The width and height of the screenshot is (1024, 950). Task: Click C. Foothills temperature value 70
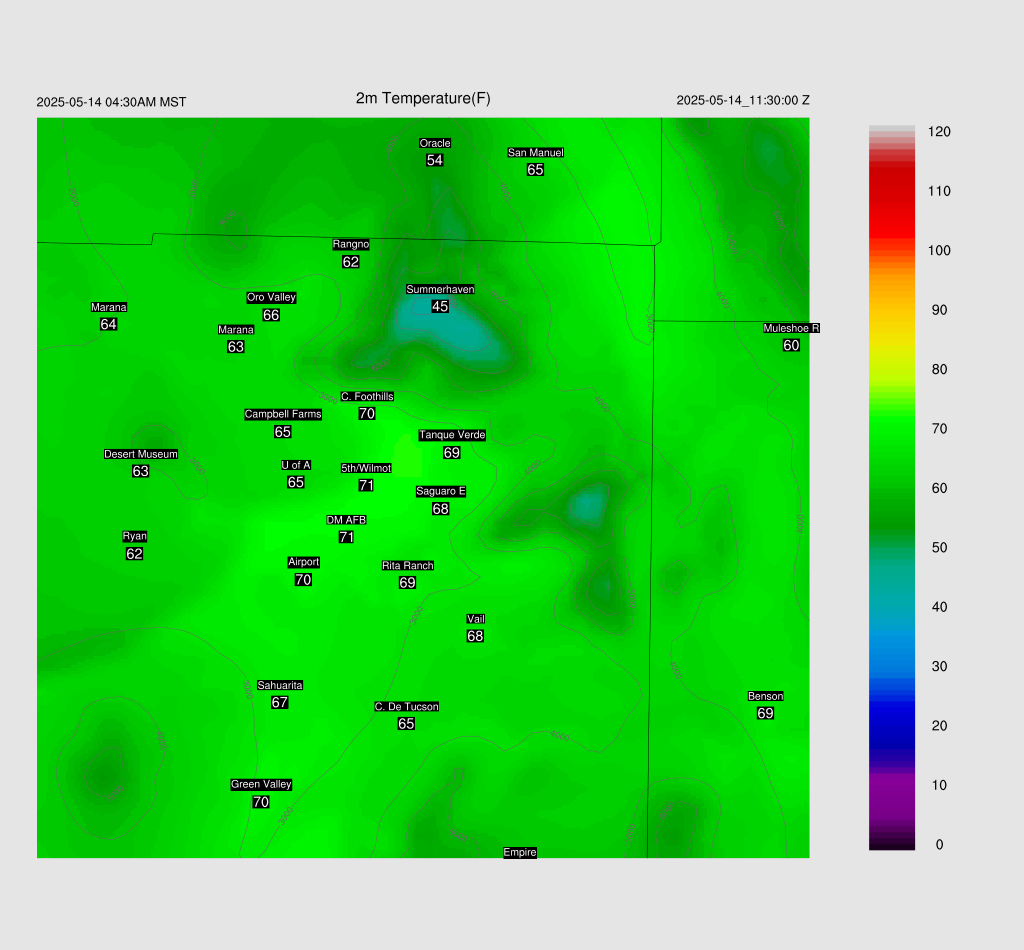point(367,414)
